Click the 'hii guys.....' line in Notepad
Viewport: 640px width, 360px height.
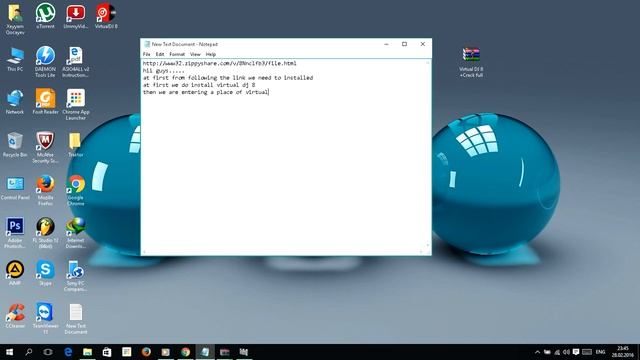pyautogui.click(x=163, y=71)
